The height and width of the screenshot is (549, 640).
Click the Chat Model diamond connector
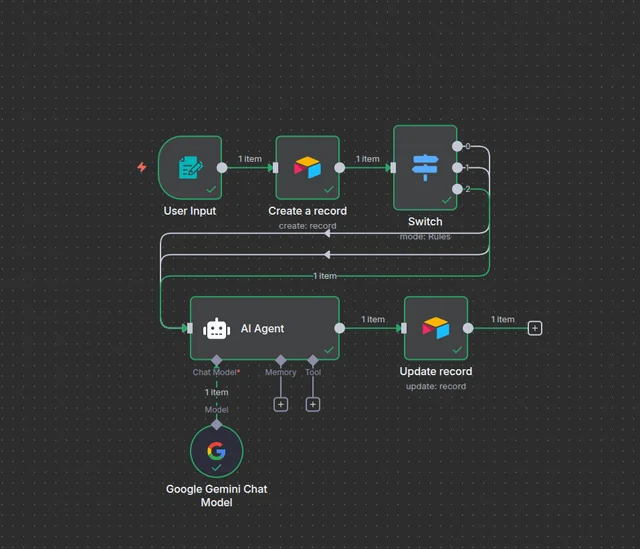coord(216,360)
